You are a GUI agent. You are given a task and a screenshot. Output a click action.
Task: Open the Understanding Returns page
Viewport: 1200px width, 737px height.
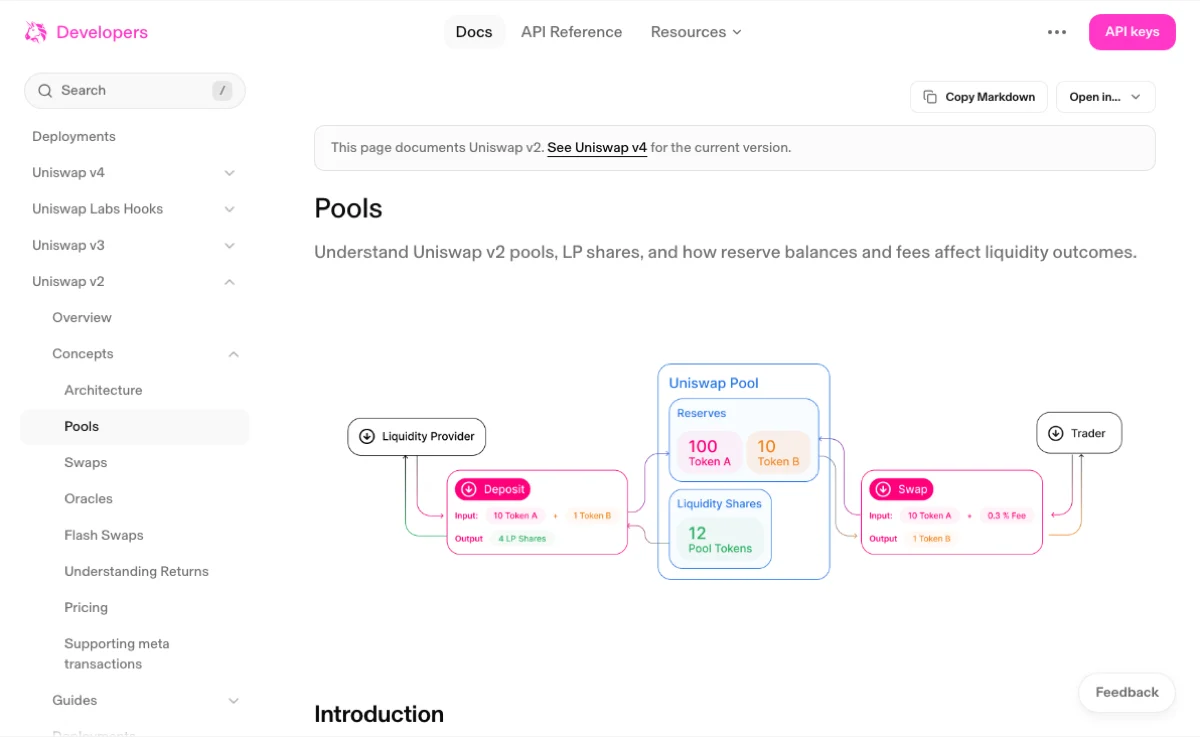tap(137, 571)
